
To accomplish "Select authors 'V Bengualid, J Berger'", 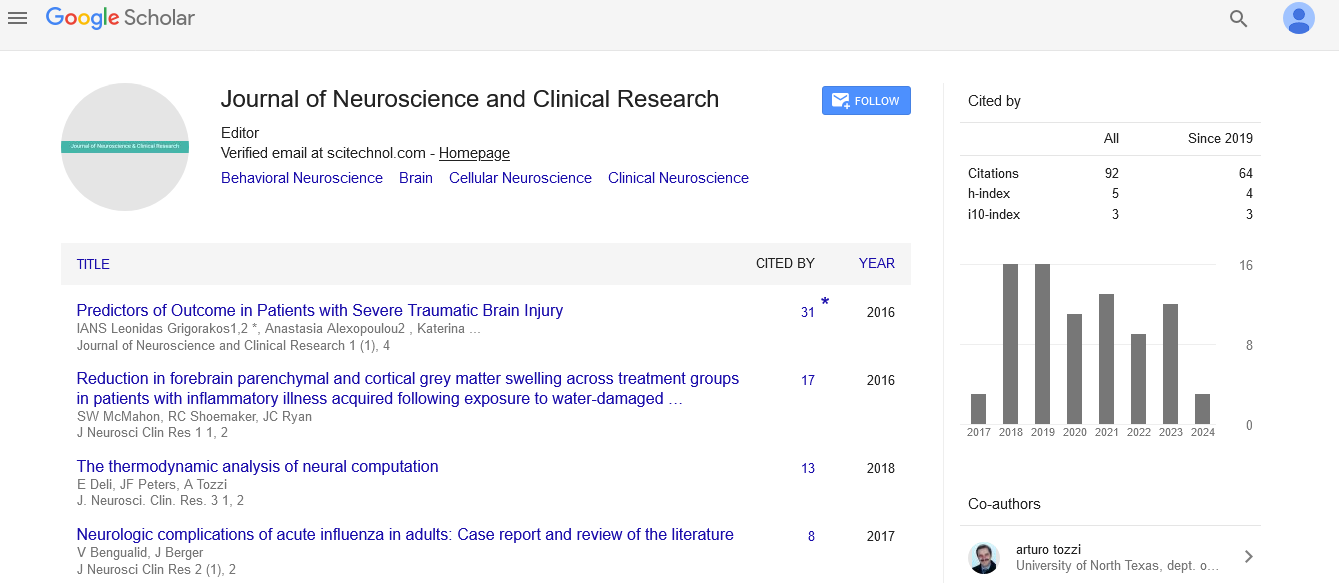I will [x=140, y=553].
